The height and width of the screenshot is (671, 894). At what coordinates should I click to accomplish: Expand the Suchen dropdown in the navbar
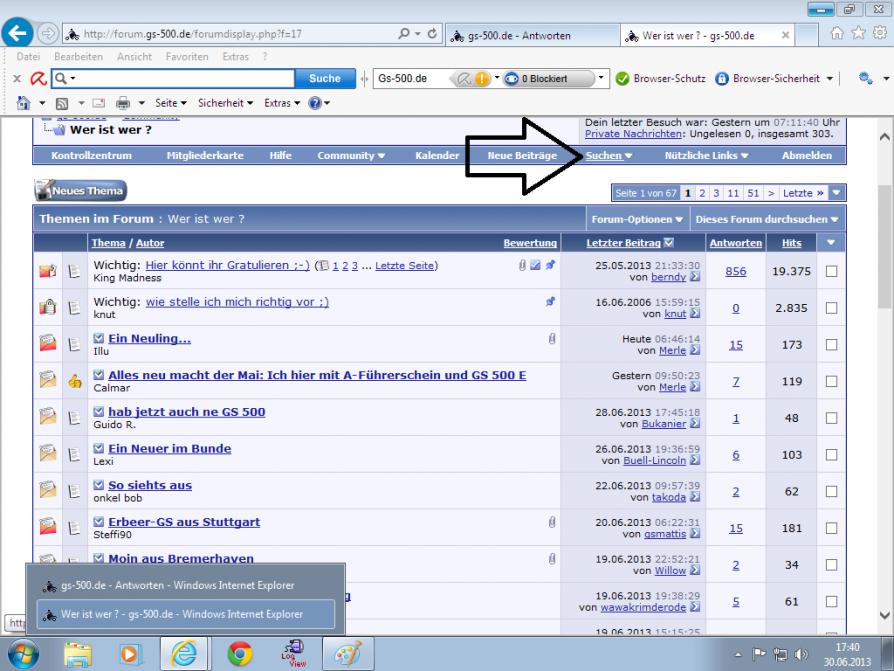pos(608,156)
